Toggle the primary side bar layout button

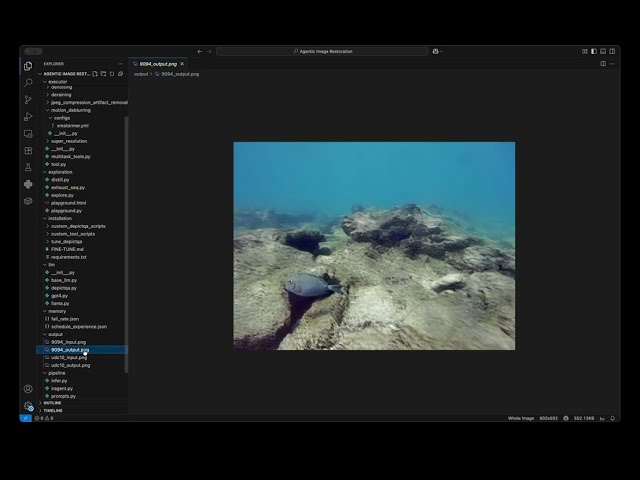(593, 51)
